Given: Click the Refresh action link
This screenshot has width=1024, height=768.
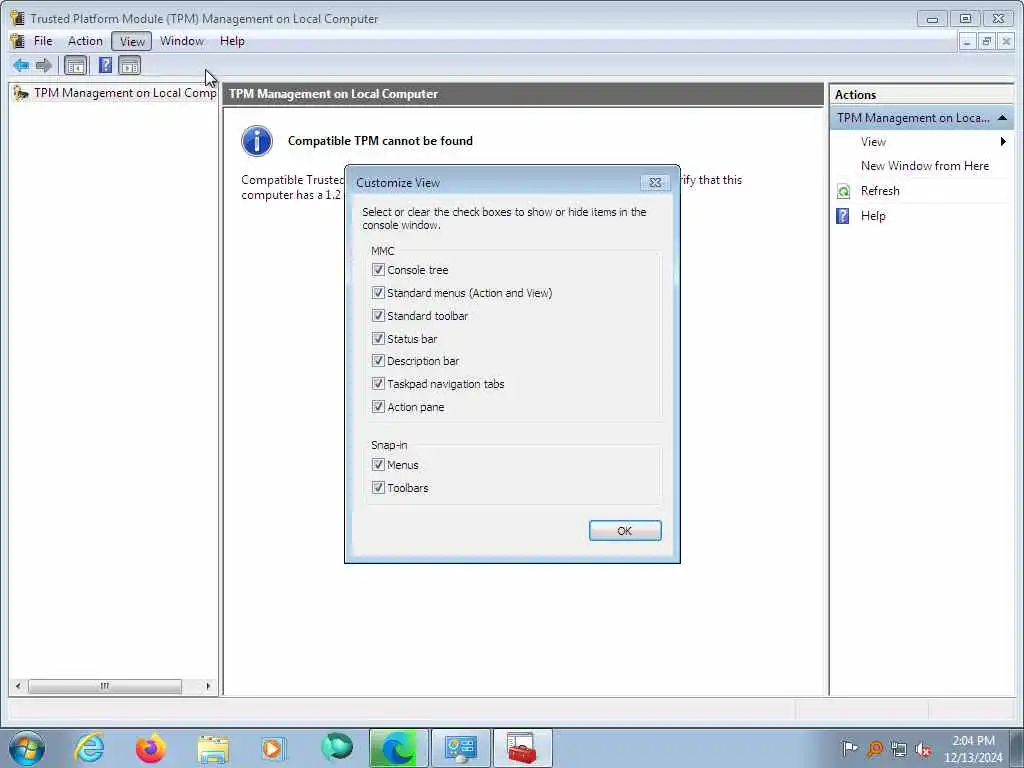Looking at the screenshot, I should click(880, 191).
